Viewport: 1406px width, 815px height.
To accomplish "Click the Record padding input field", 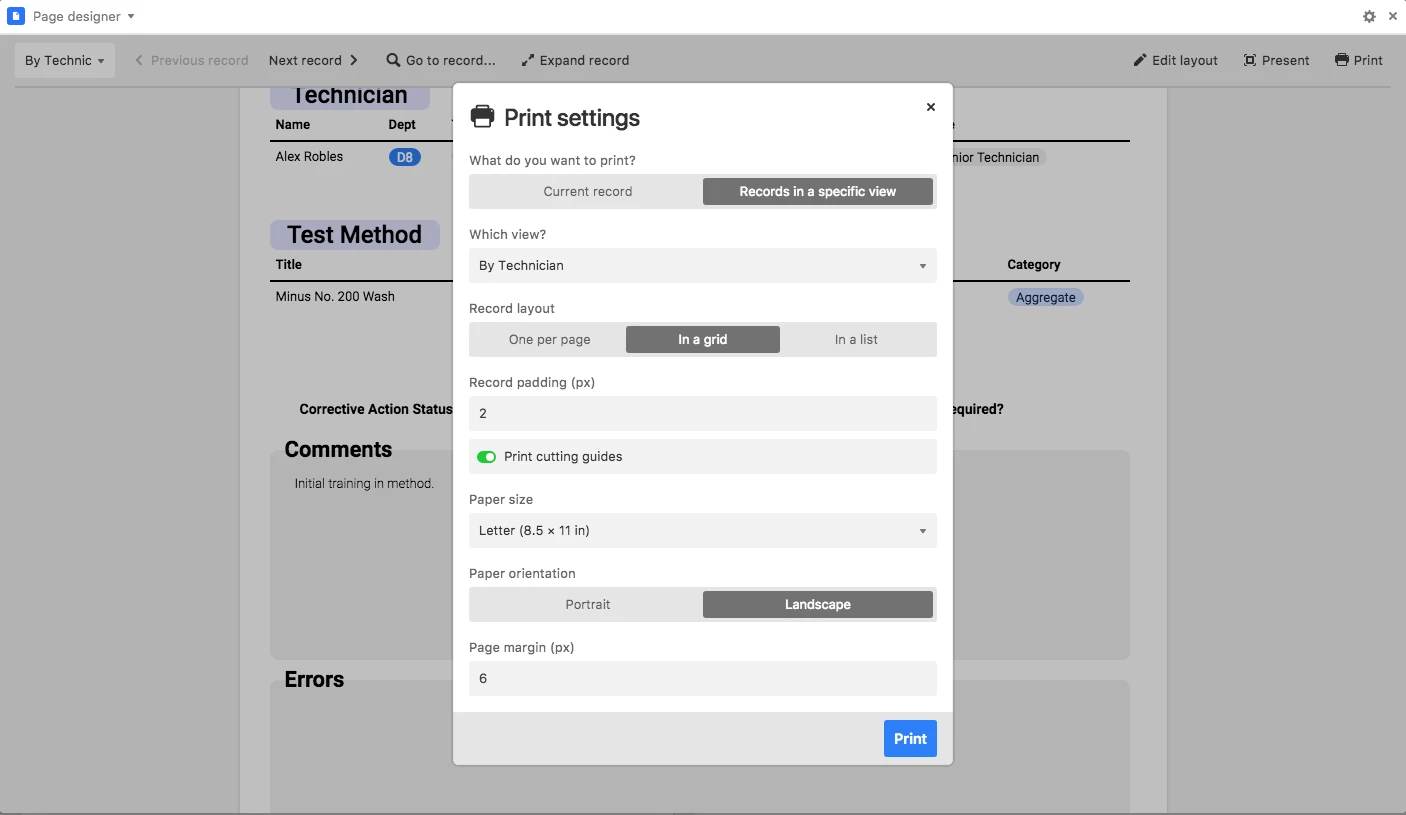I will 703,413.
